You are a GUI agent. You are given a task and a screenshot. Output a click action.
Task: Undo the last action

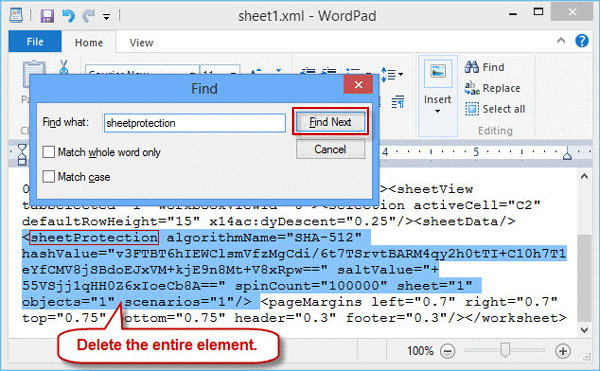(x=68, y=16)
